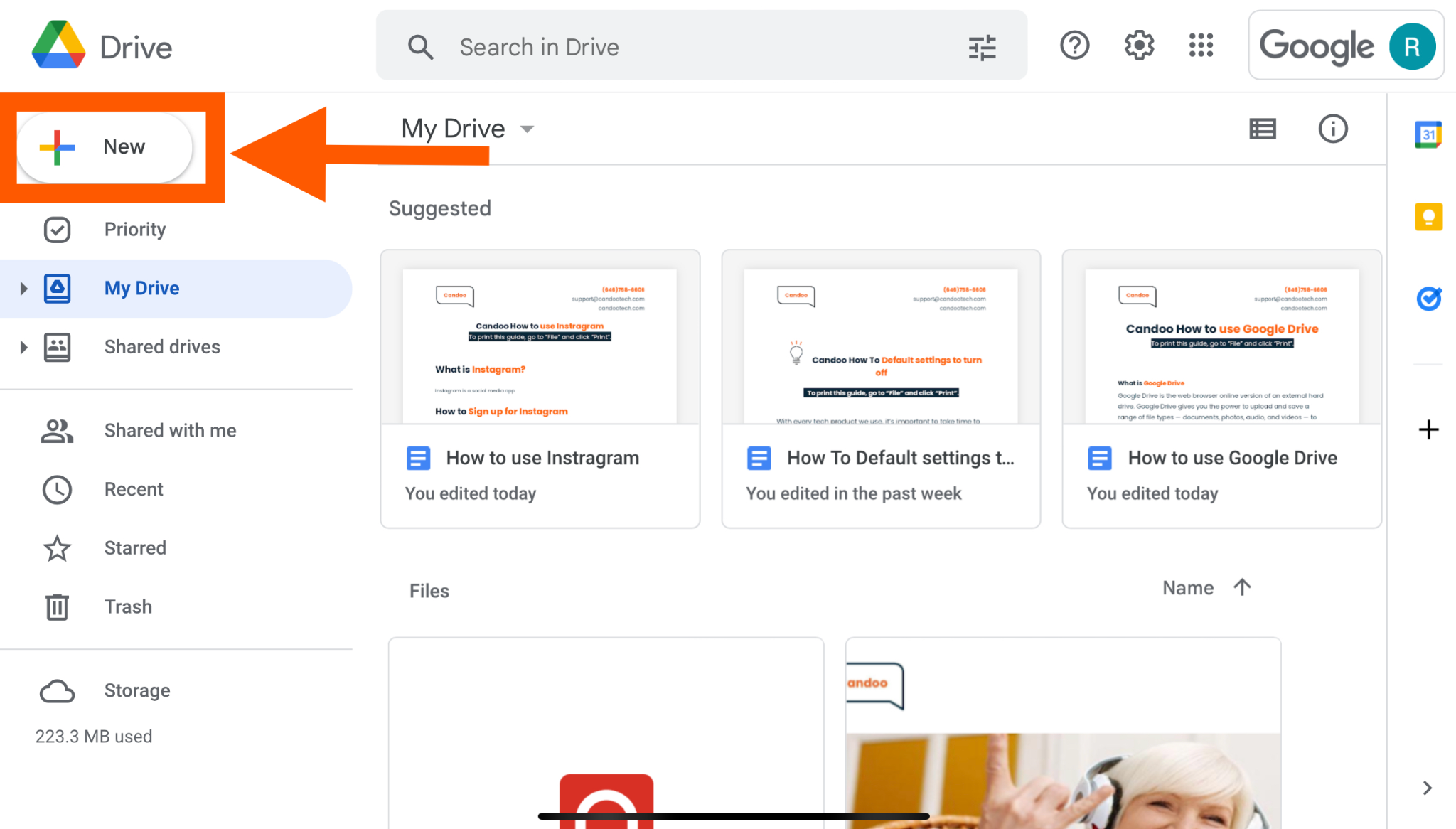The image size is (1456, 829).
Task: Open the Name sort options
Action: click(1188, 588)
